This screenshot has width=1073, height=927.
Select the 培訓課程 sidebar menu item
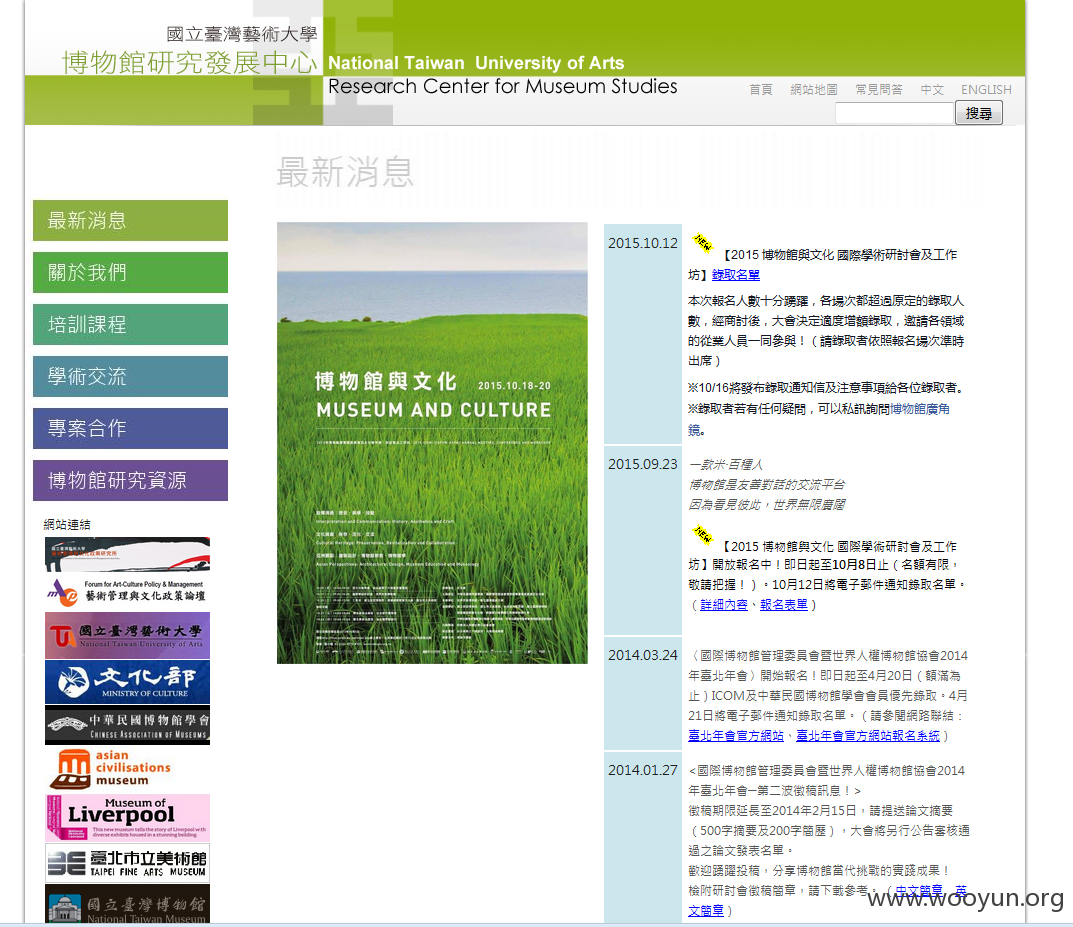(x=130, y=324)
